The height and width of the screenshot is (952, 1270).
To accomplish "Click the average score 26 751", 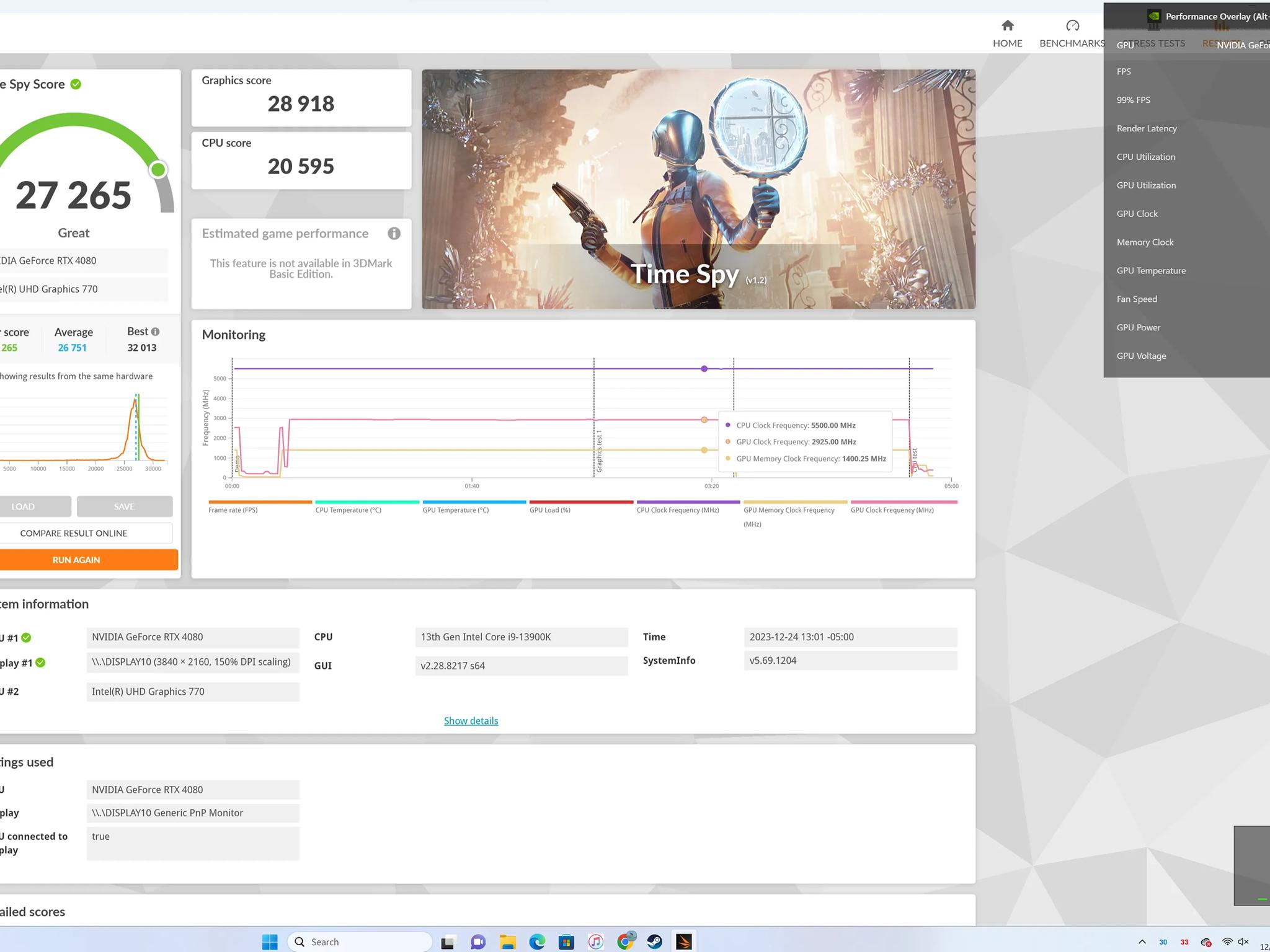I will pos(72,348).
